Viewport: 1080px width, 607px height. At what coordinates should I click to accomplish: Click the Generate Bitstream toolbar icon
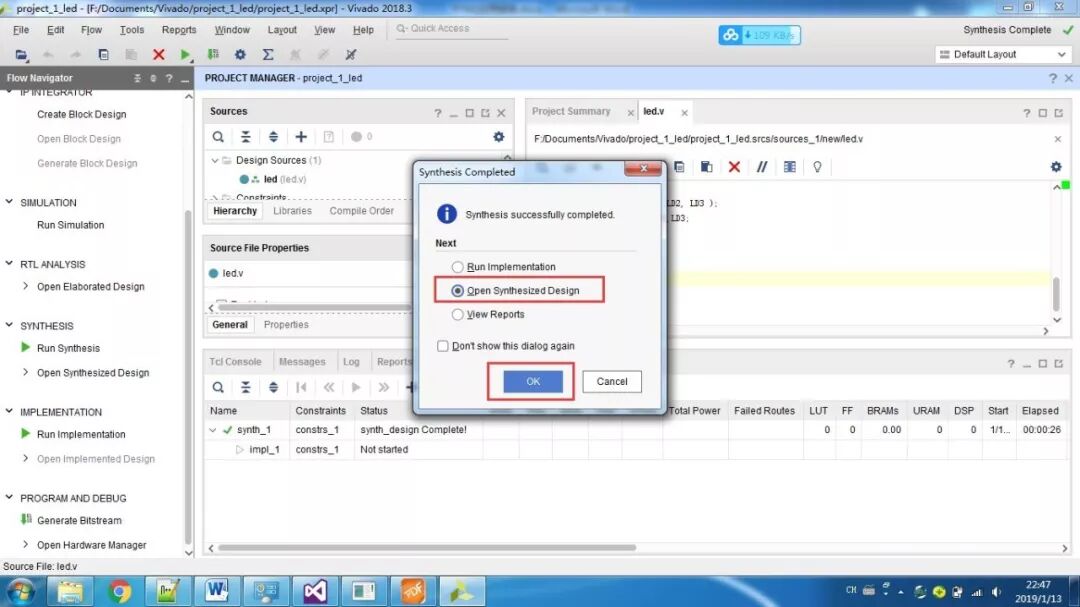tap(213, 54)
